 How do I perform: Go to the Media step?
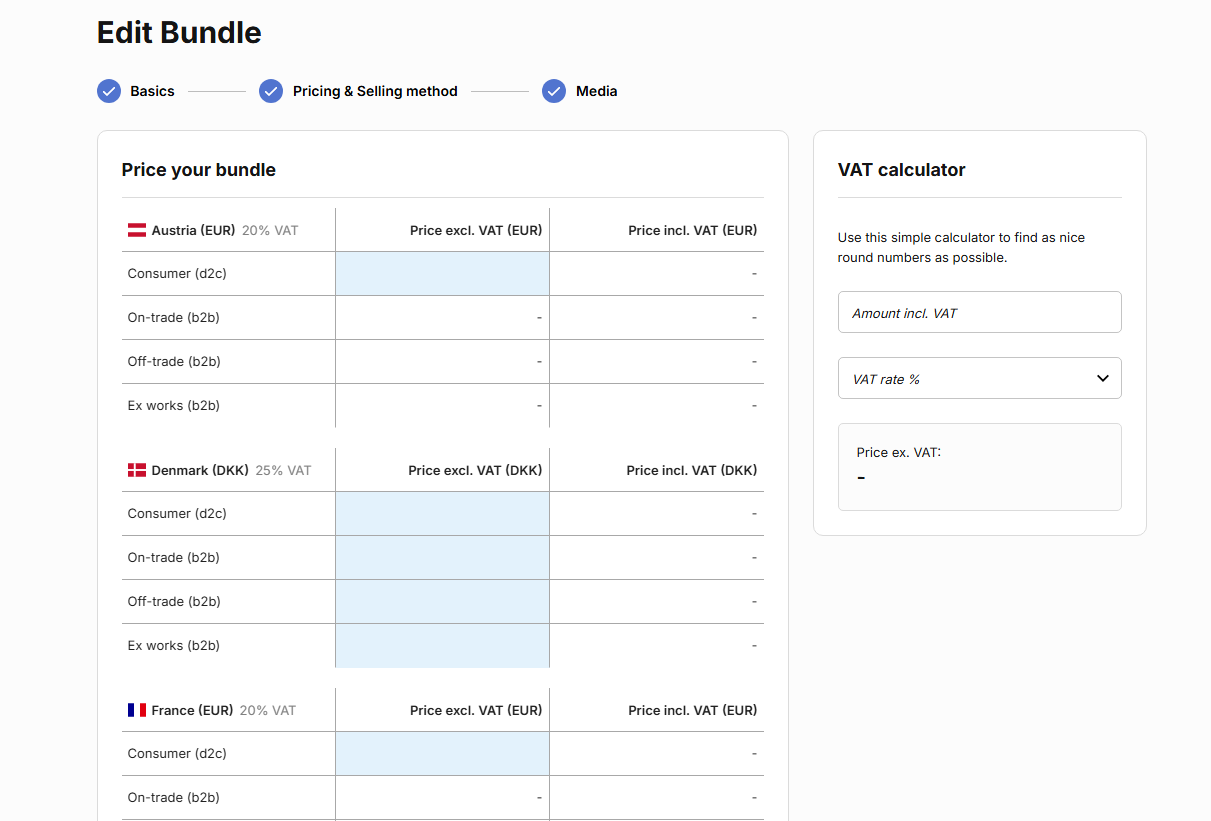[x=596, y=91]
